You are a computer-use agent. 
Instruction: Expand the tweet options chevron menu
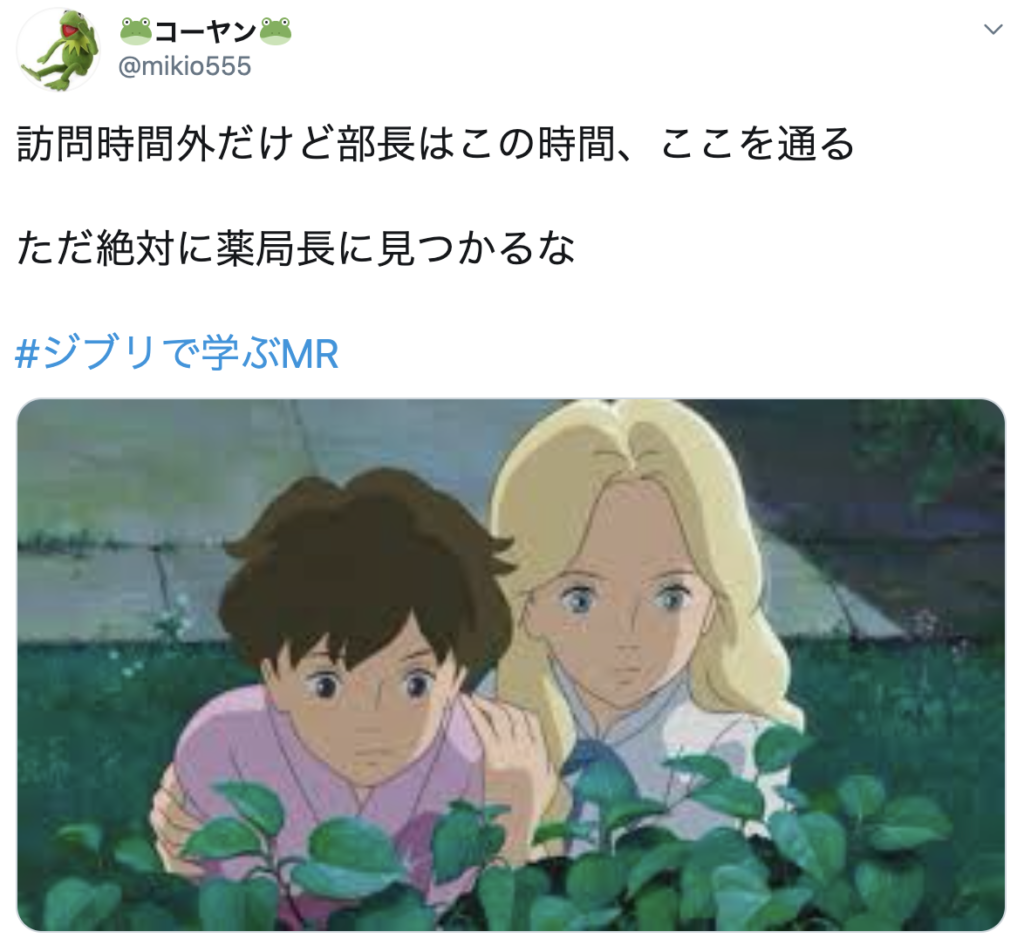tap(993, 29)
